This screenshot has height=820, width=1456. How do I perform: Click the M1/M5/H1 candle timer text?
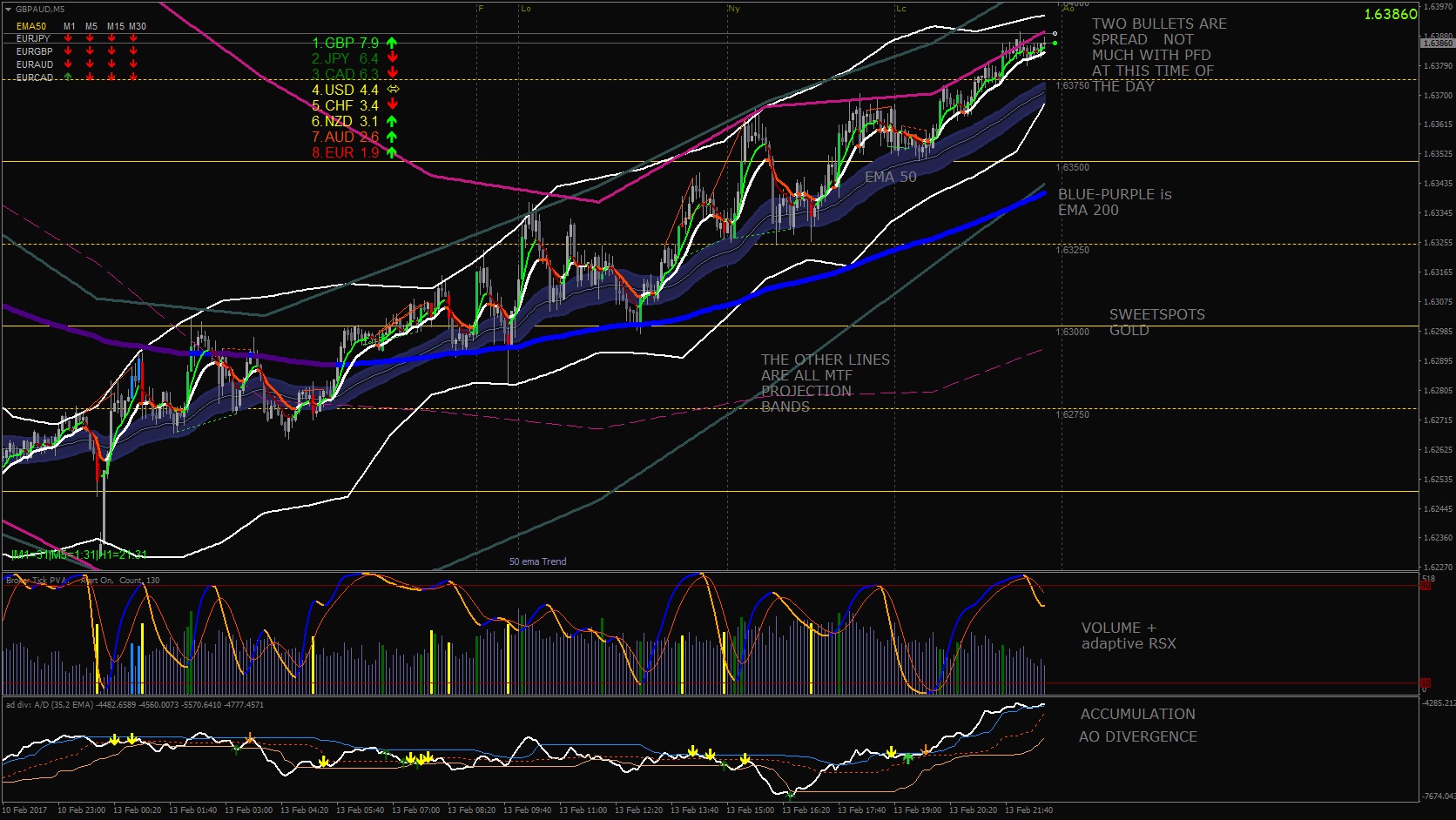[x=79, y=555]
